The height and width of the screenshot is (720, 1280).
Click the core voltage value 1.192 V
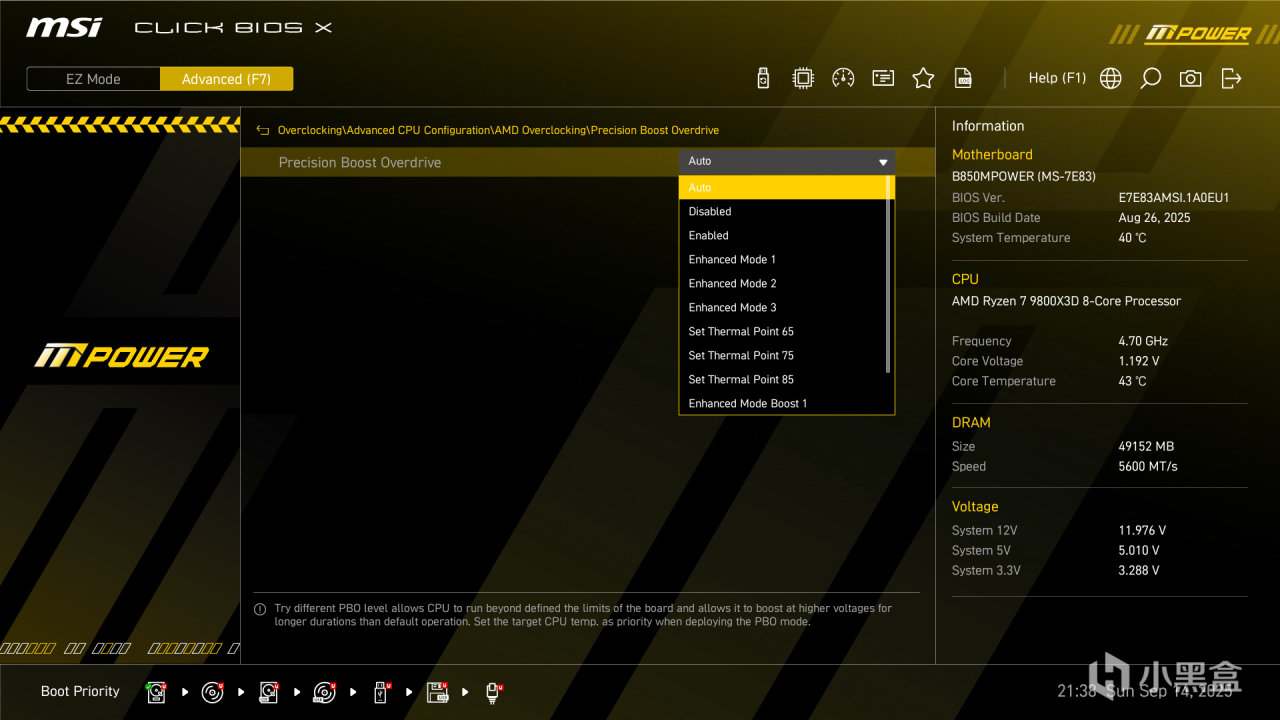[1140, 361]
